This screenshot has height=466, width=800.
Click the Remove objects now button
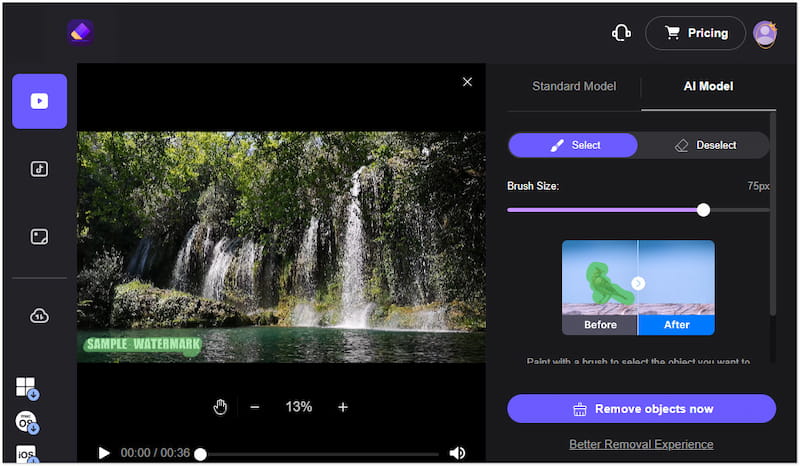641,409
